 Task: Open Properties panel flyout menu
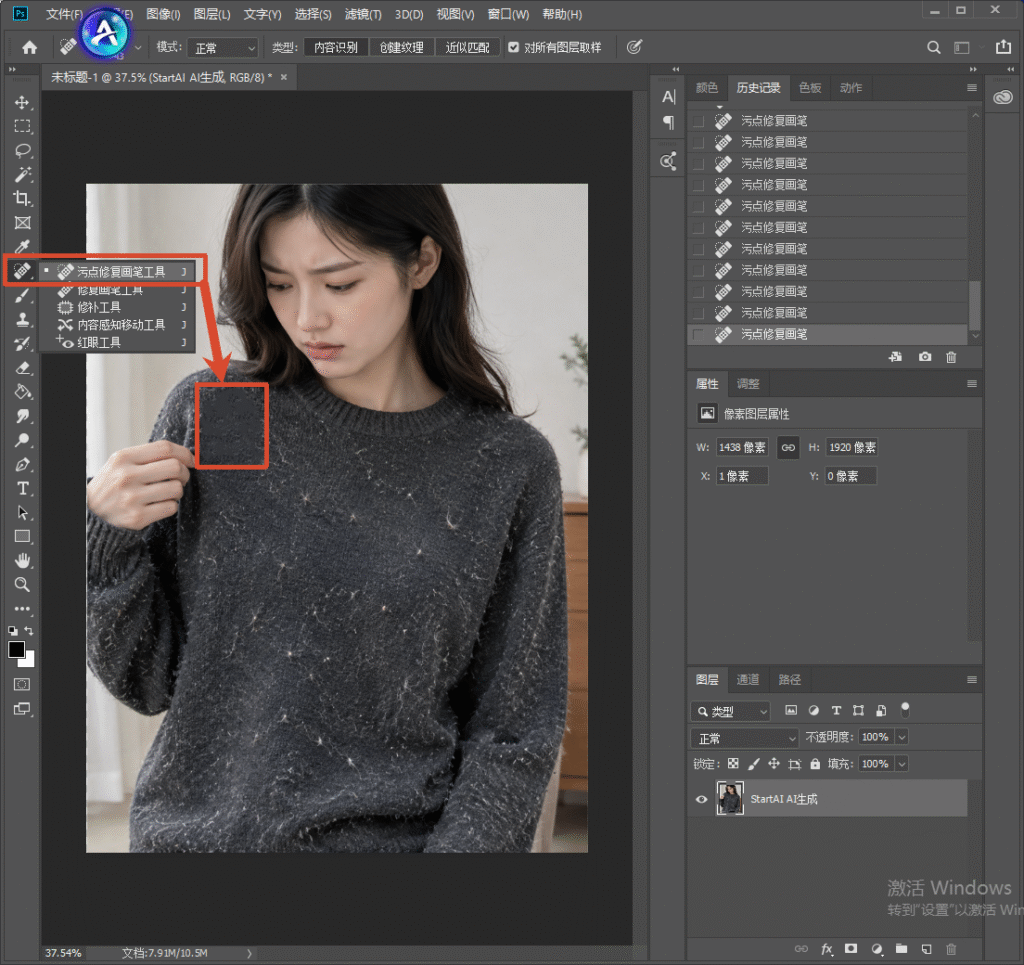[972, 384]
